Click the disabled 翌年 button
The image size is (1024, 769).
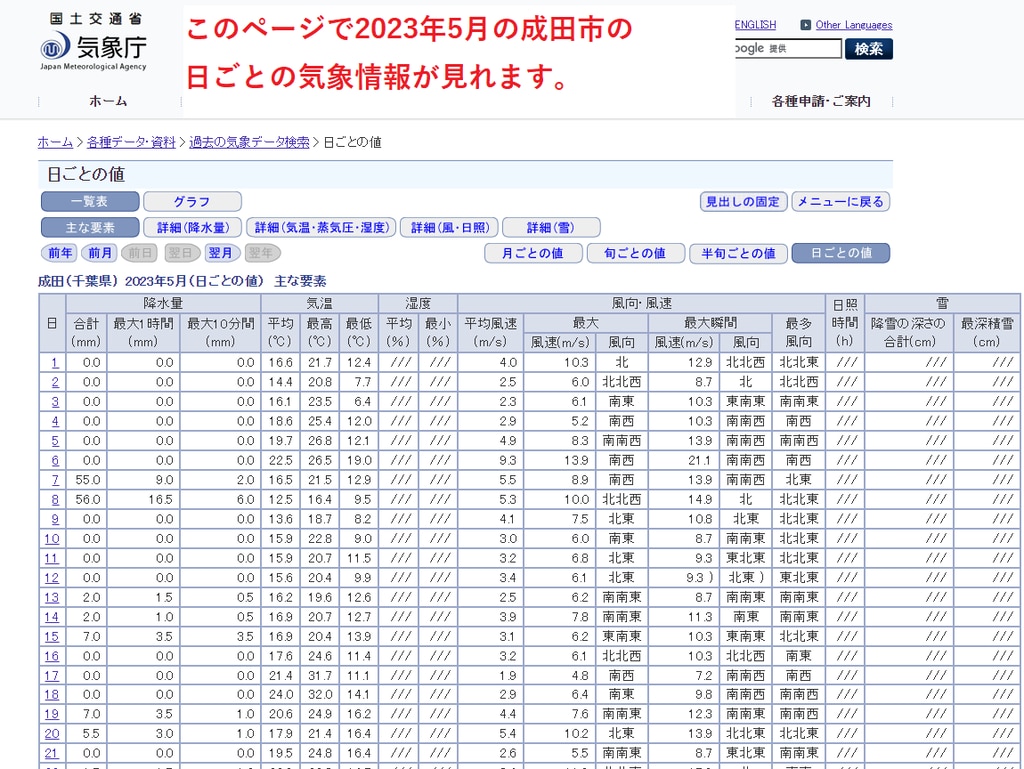(261, 253)
